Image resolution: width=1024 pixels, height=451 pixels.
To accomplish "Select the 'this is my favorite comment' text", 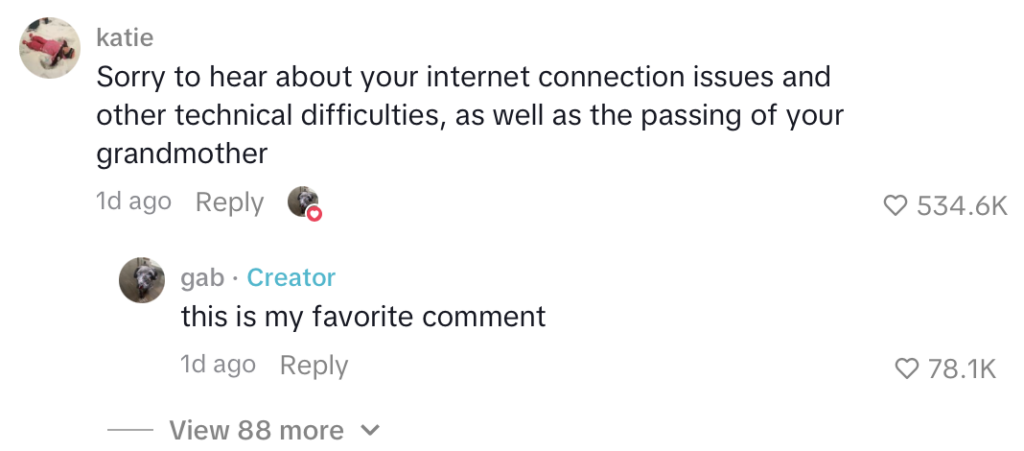I will point(363,317).
